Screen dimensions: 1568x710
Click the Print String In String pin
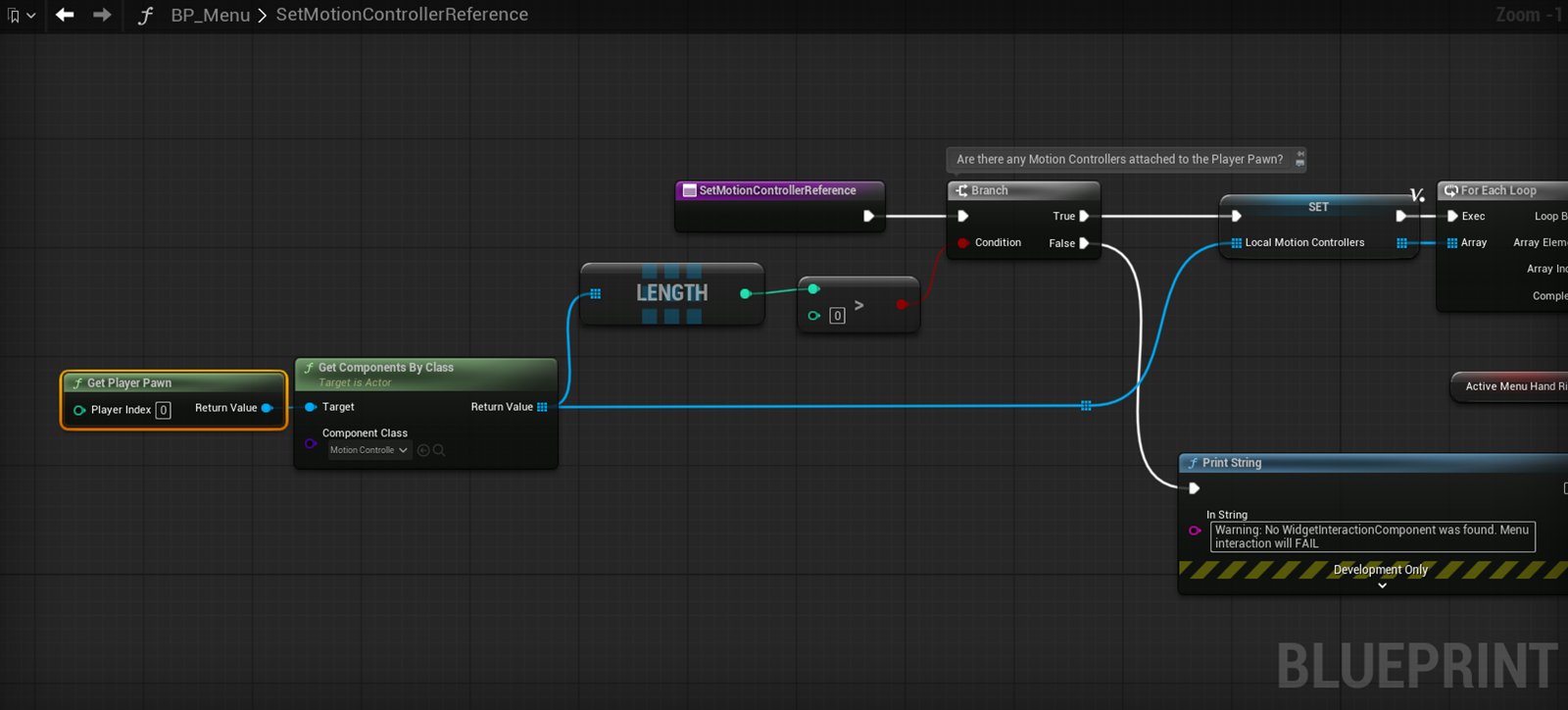tap(1195, 531)
